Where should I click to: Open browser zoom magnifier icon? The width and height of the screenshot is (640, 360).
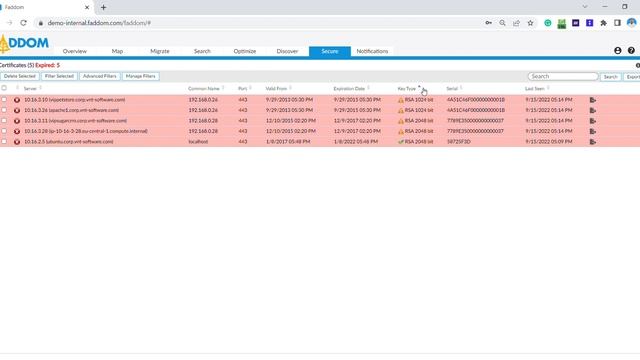click(502, 23)
